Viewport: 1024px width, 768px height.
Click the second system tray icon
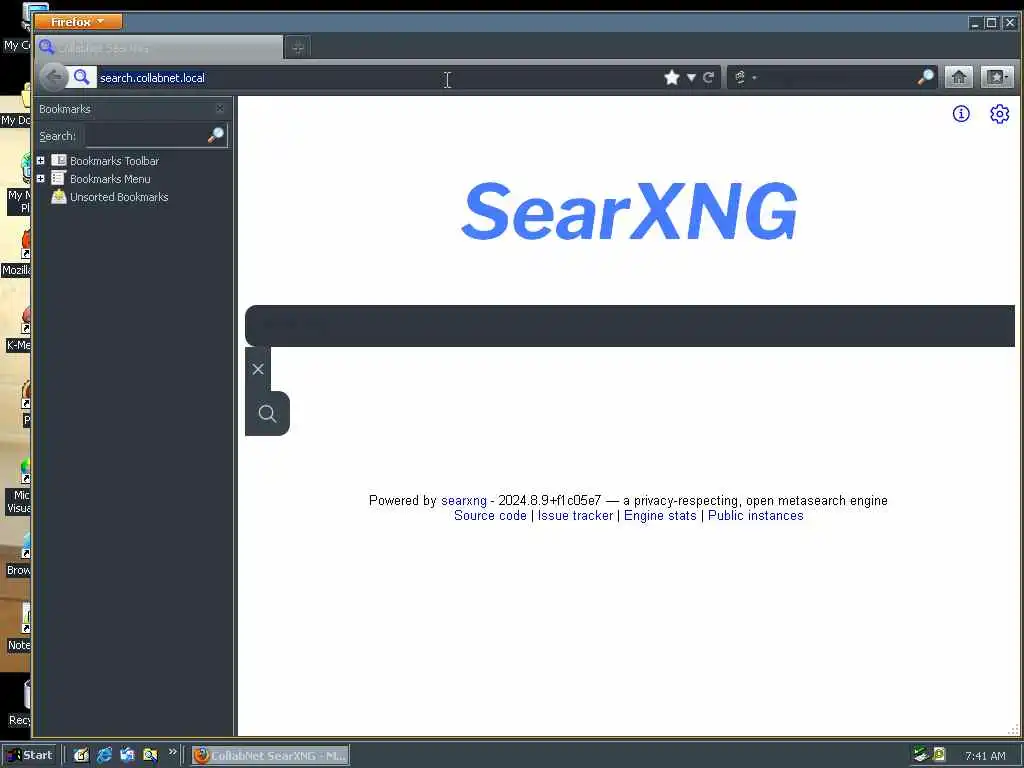click(939, 755)
